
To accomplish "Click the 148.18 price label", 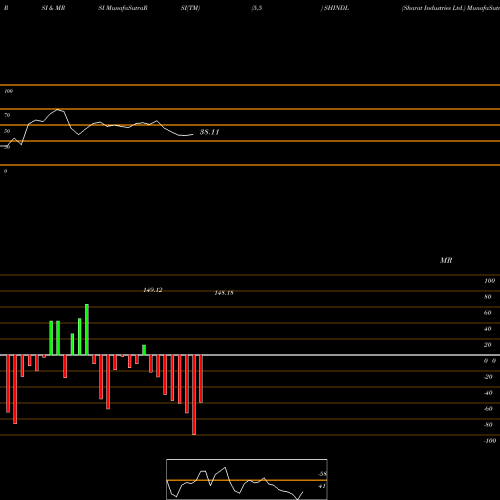I will pos(224,293).
